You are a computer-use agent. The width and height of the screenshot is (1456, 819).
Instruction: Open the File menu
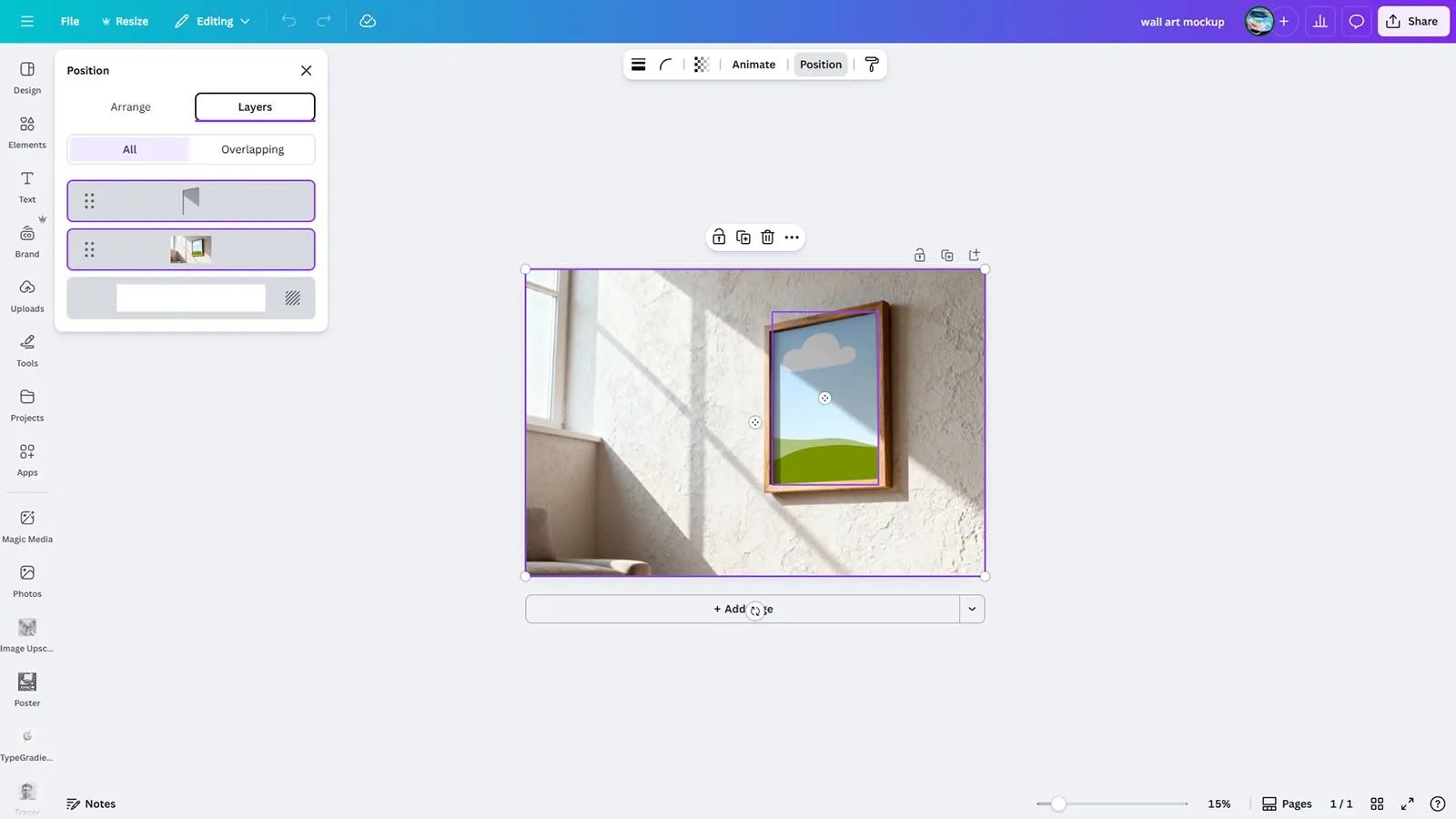[x=70, y=21]
